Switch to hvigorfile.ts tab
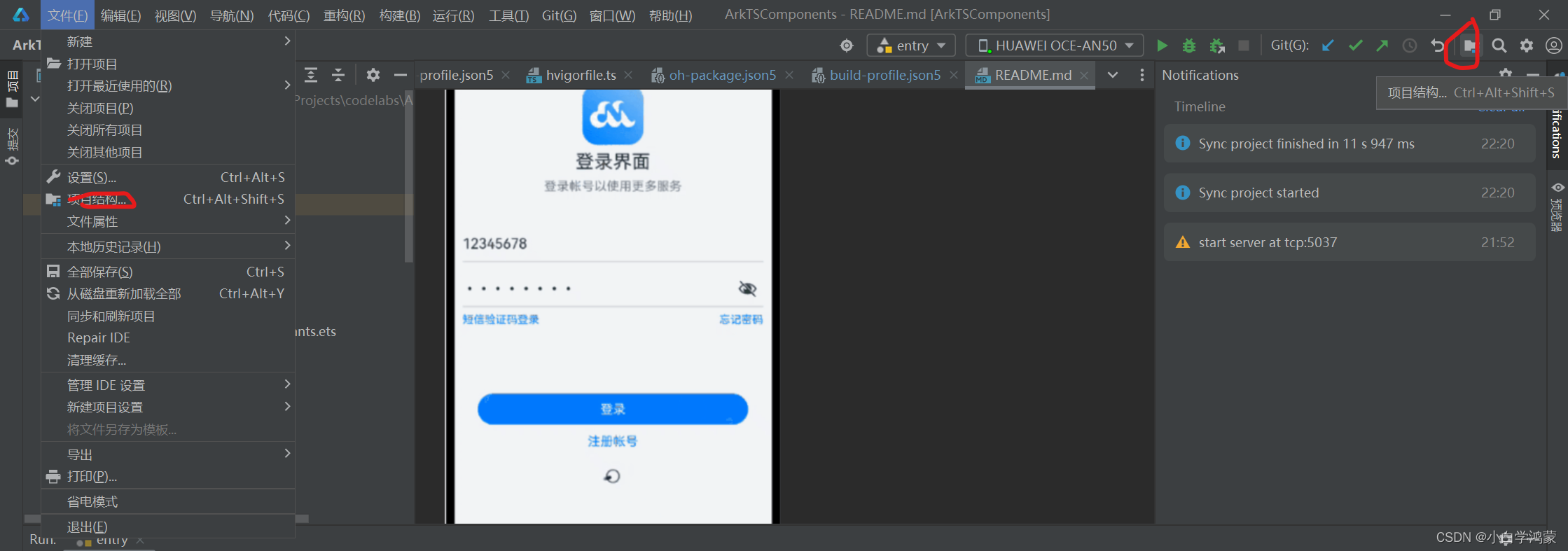1568x551 pixels. pos(581,75)
